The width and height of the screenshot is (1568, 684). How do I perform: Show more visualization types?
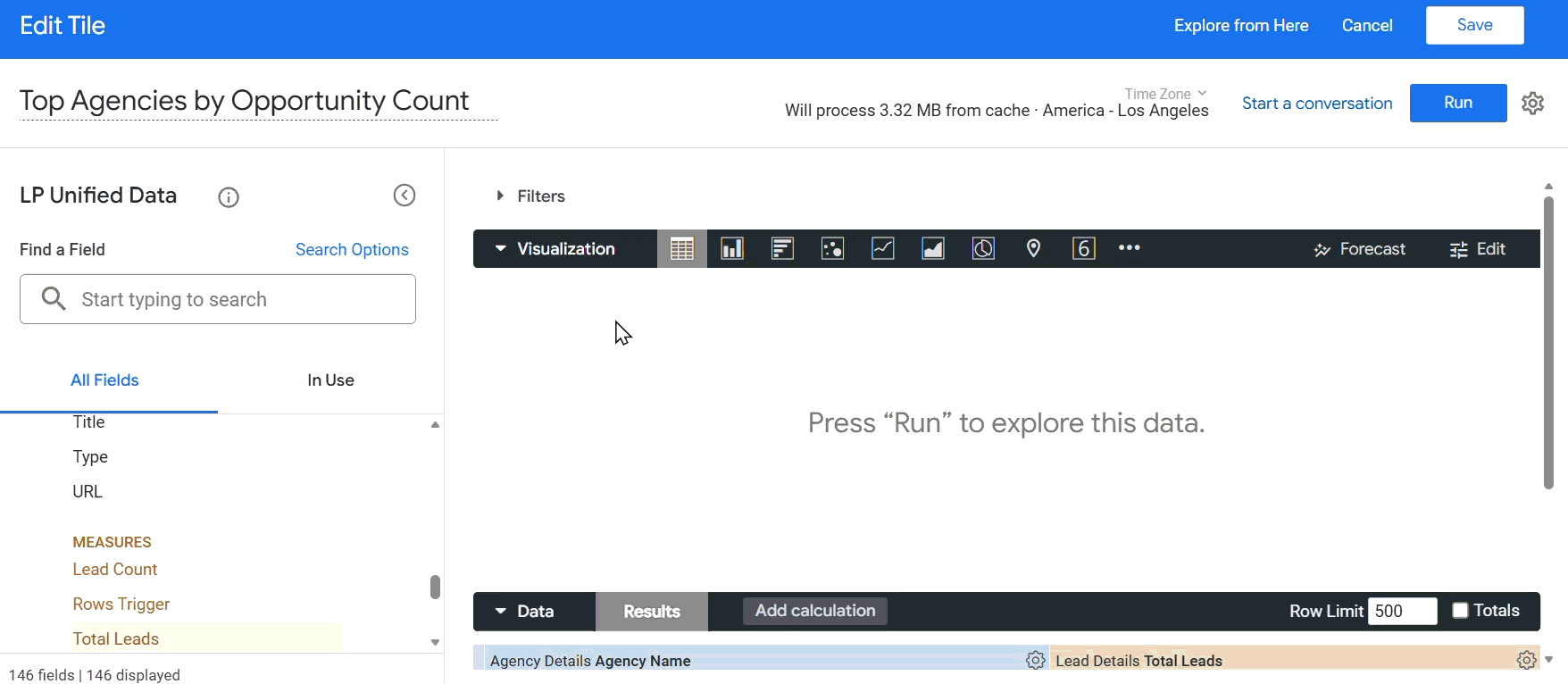point(1130,248)
